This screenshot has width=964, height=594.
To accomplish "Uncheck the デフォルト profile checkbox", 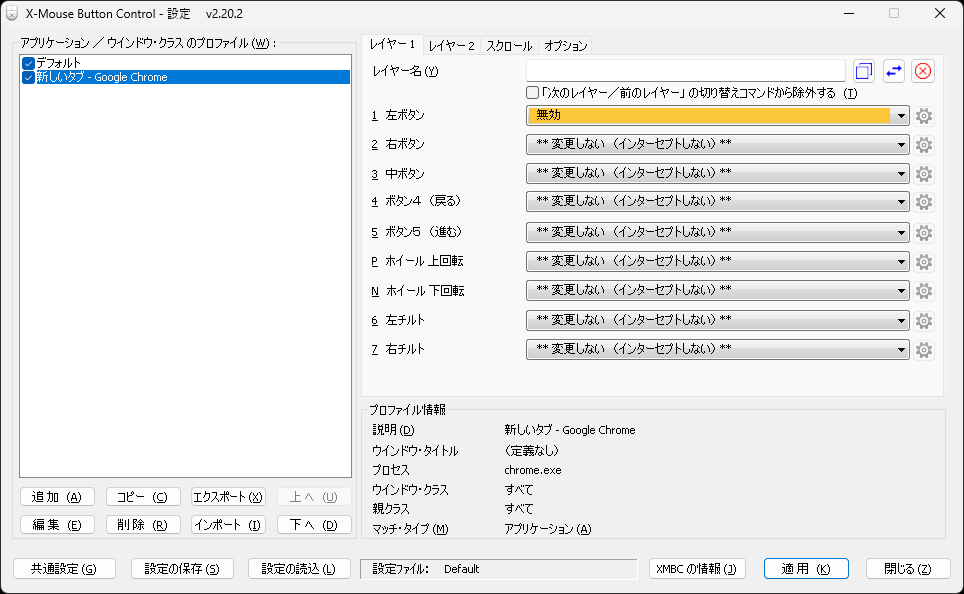I will coord(27,62).
